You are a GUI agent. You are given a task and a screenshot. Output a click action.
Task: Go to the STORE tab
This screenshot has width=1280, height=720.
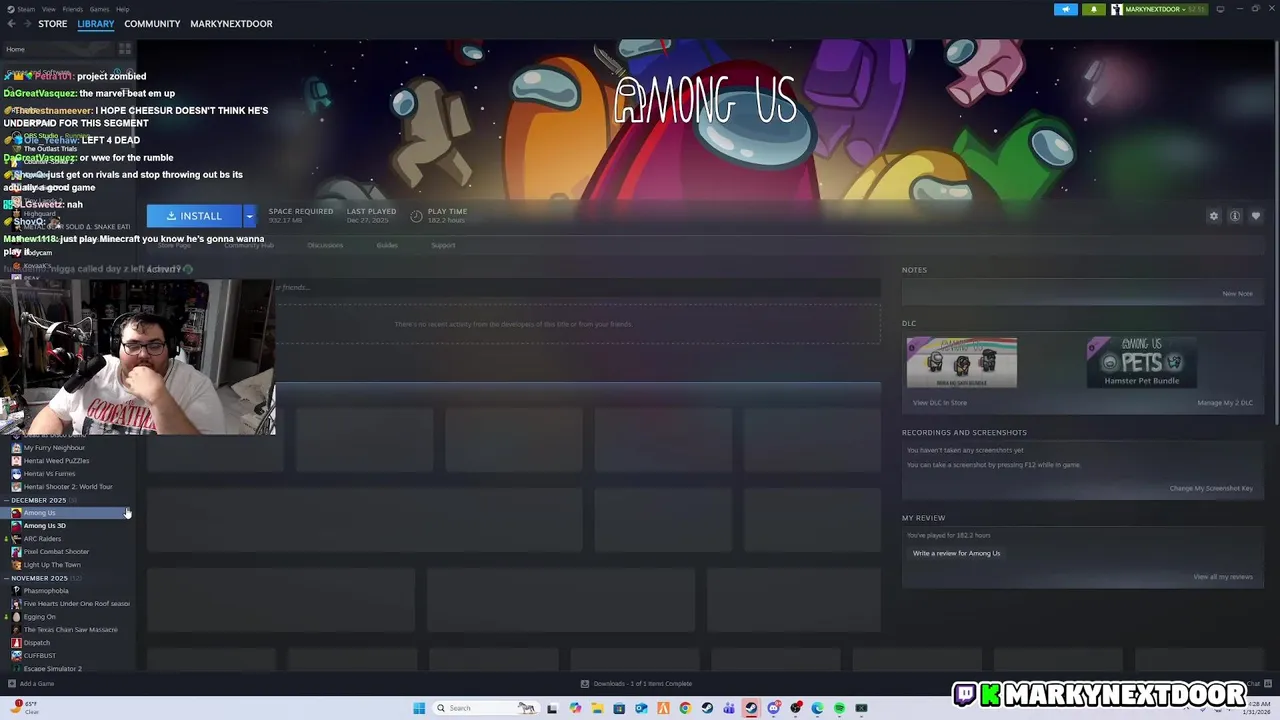pos(52,23)
